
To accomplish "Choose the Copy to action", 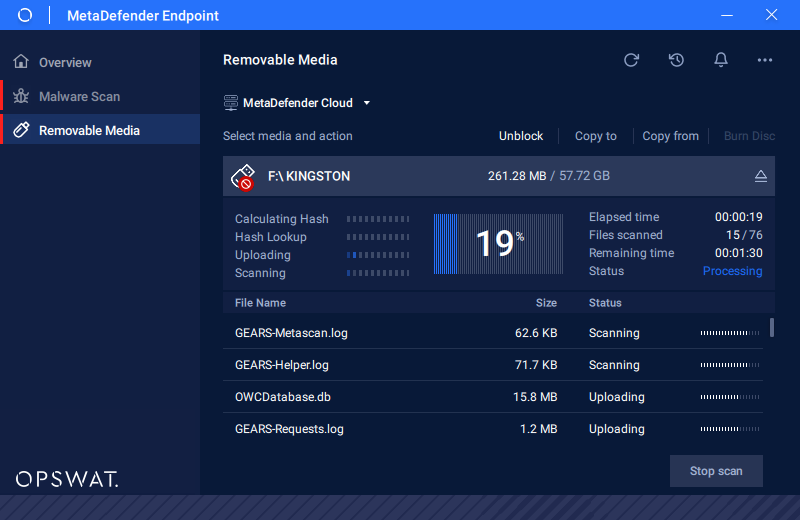I will (x=595, y=136).
